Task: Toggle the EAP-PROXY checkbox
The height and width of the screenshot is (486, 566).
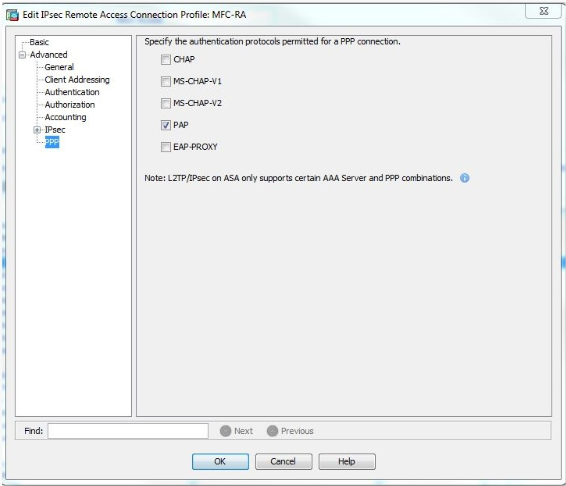Action: (x=166, y=147)
